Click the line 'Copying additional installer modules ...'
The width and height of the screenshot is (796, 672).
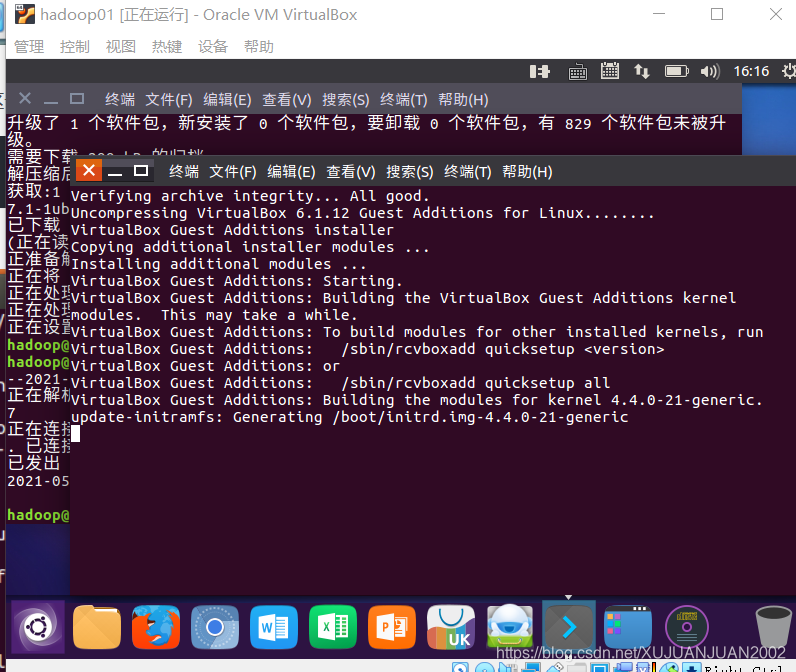click(250, 247)
